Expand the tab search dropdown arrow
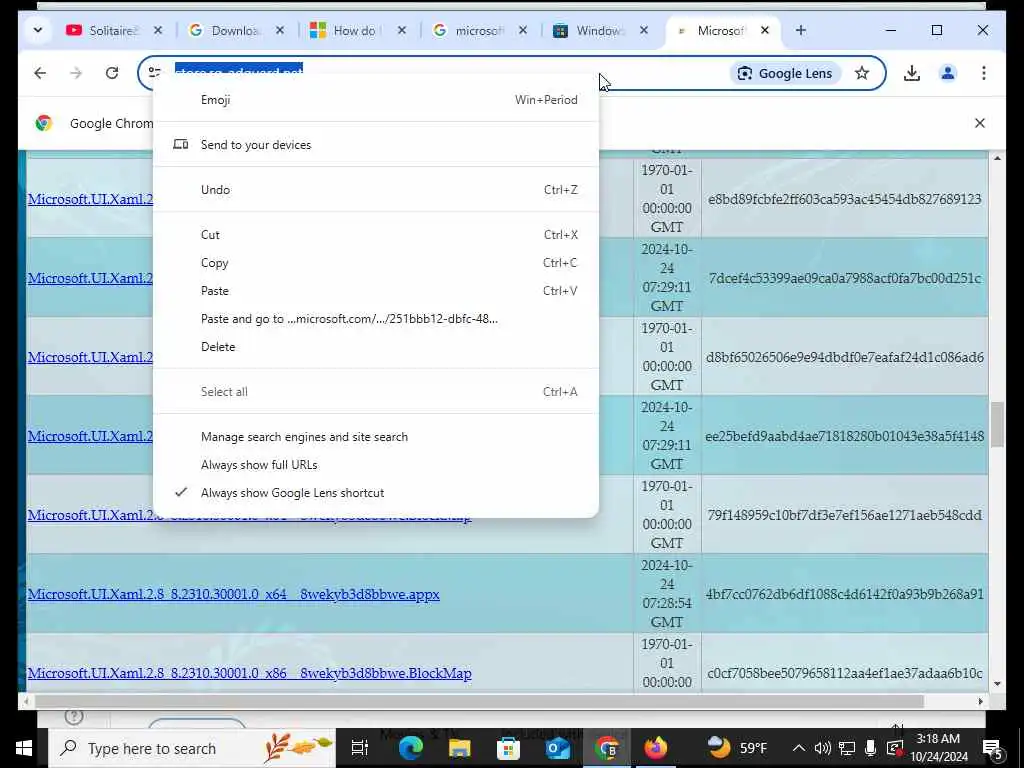Viewport: 1024px width, 768px height. click(x=38, y=30)
